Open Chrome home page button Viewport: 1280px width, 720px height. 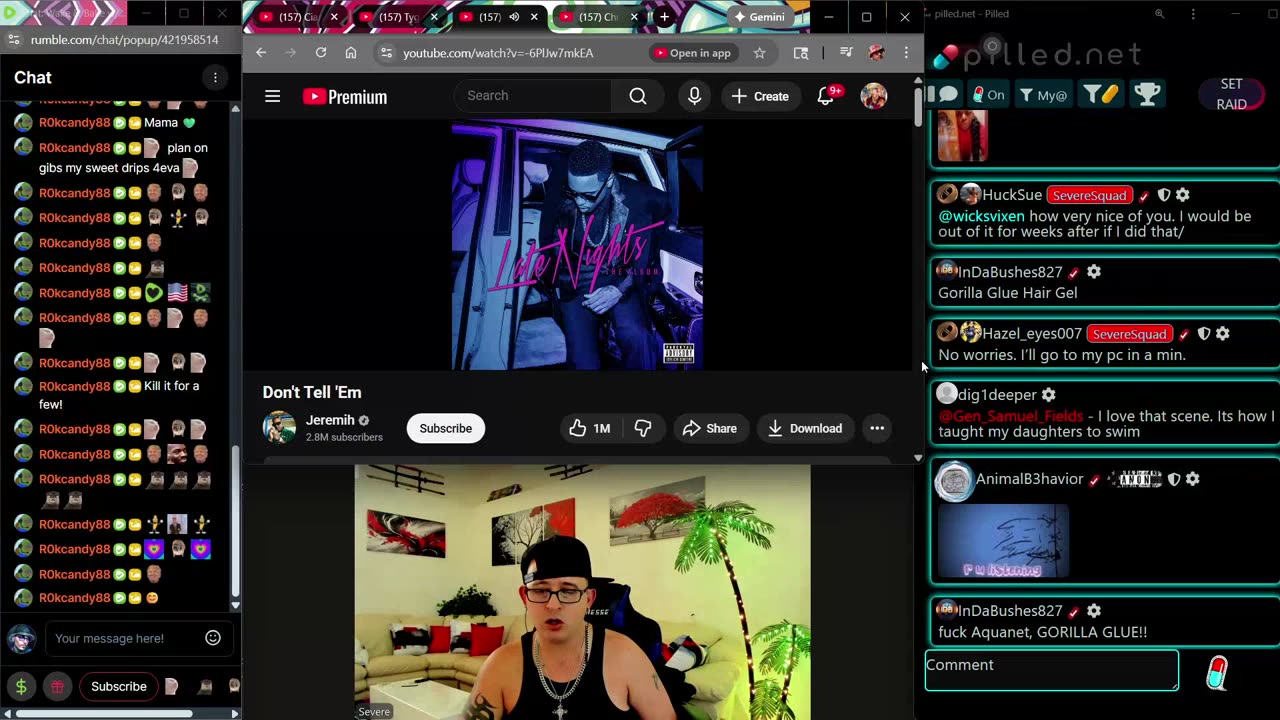tap(351, 52)
